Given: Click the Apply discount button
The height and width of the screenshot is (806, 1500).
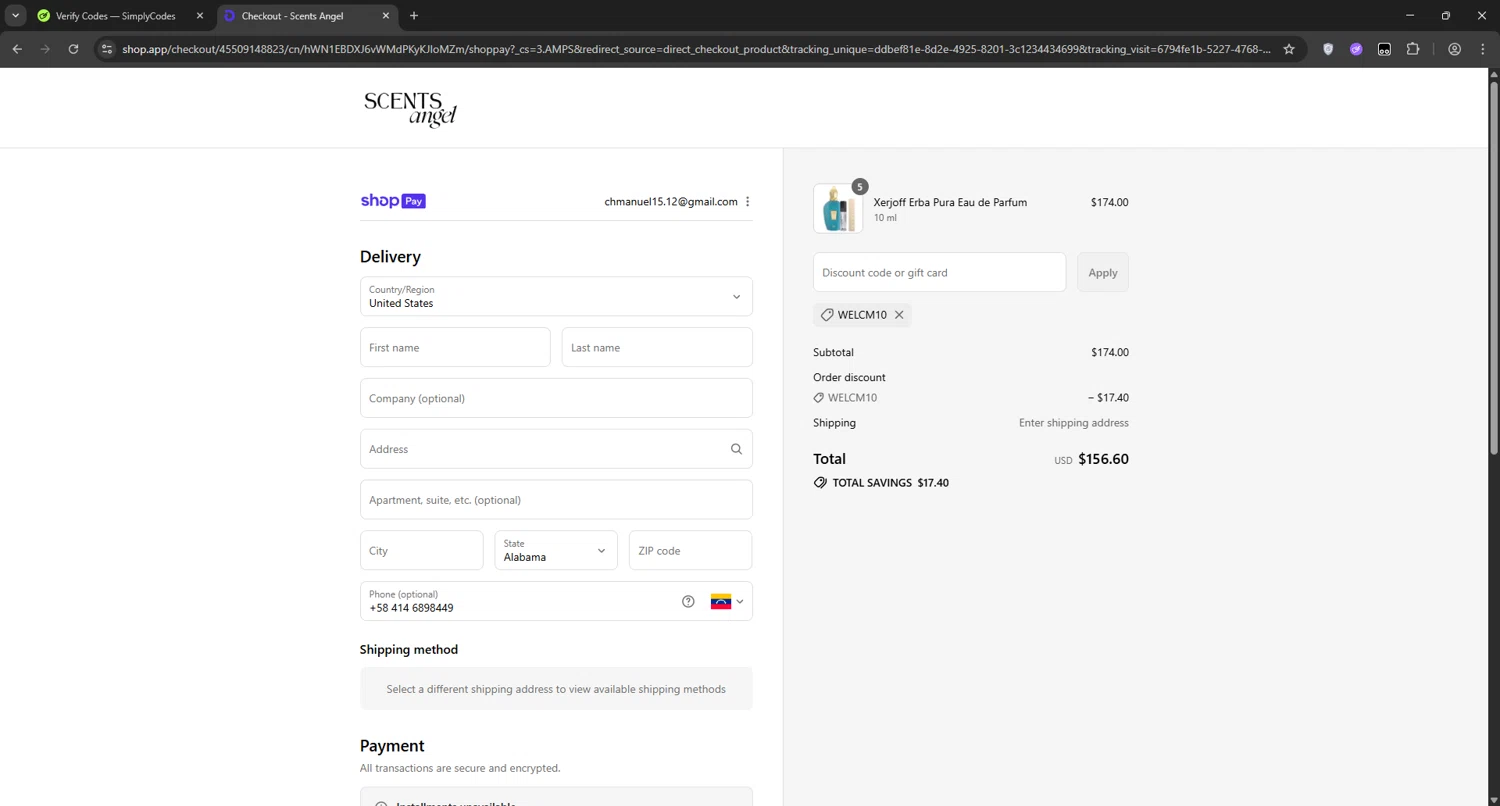Looking at the screenshot, I should 1103,272.
